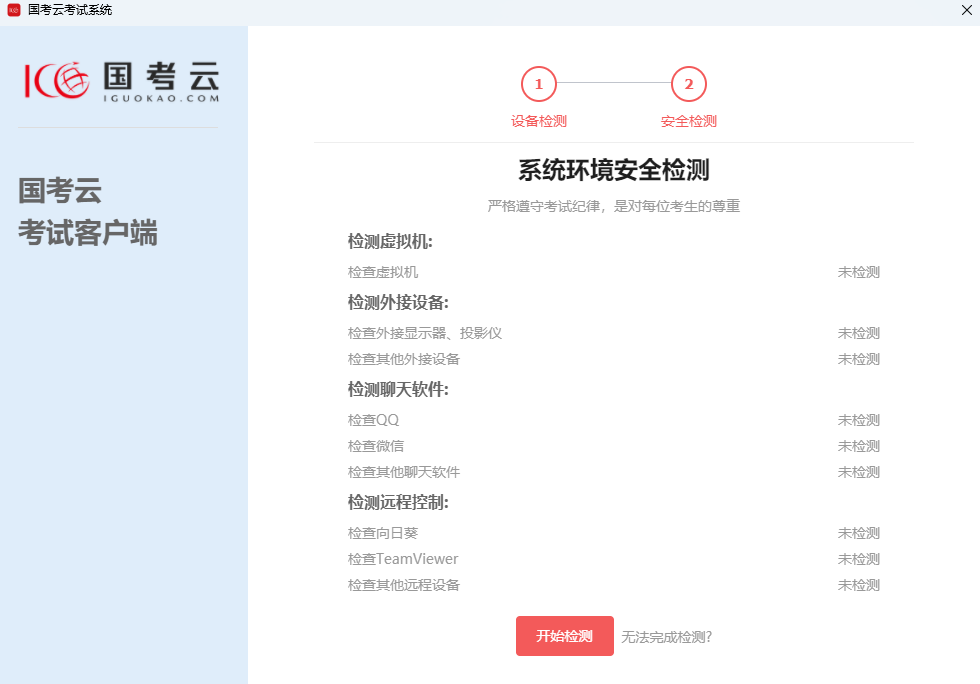The width and height of the screenshot is (980, 684).
Task: Click the 检查虚拟机 row text
Action: pos(382,272)
